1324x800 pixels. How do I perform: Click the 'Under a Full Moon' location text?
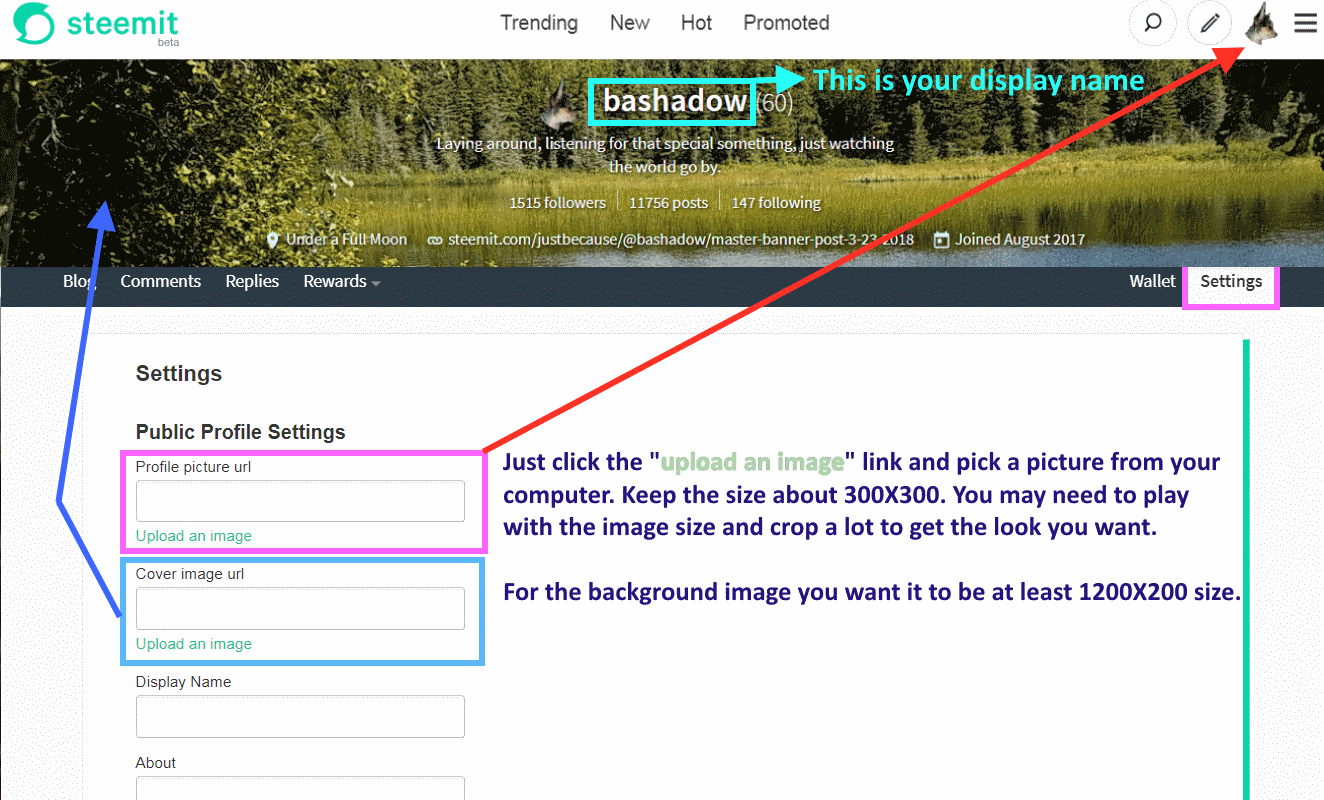click(x=347, y=240)
